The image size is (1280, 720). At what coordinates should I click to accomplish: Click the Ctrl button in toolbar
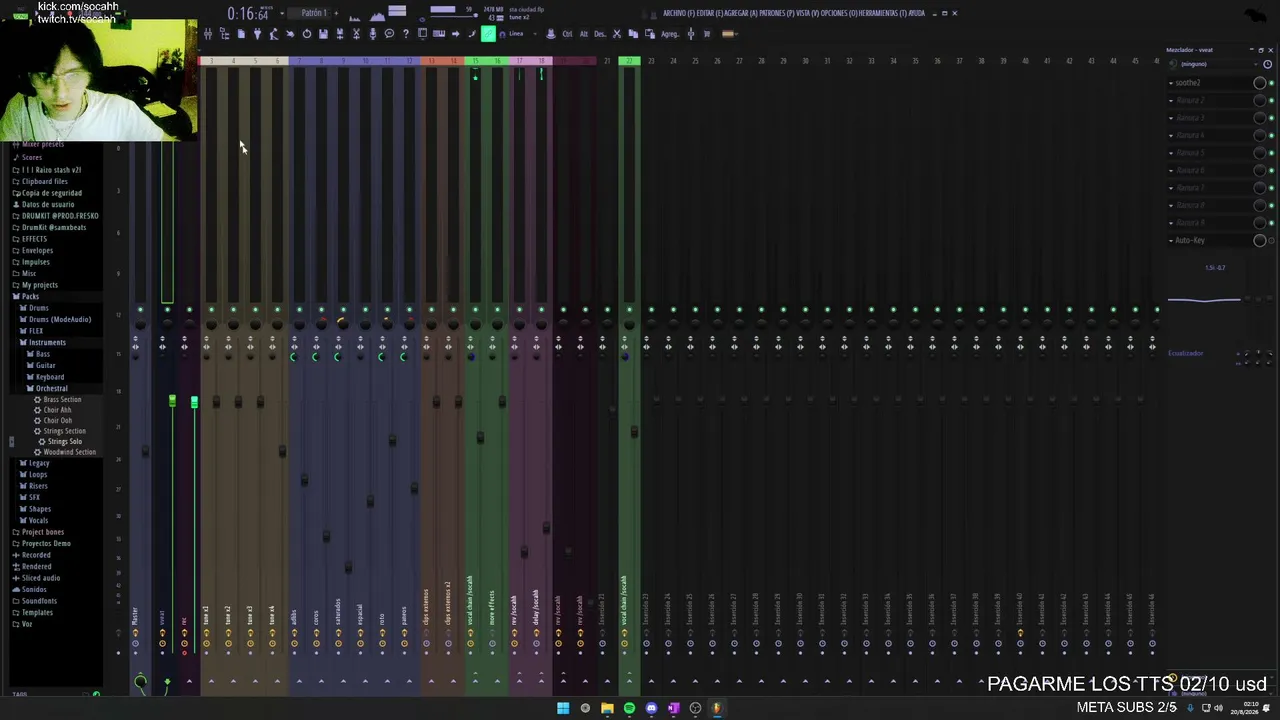(x=567, y=34)
